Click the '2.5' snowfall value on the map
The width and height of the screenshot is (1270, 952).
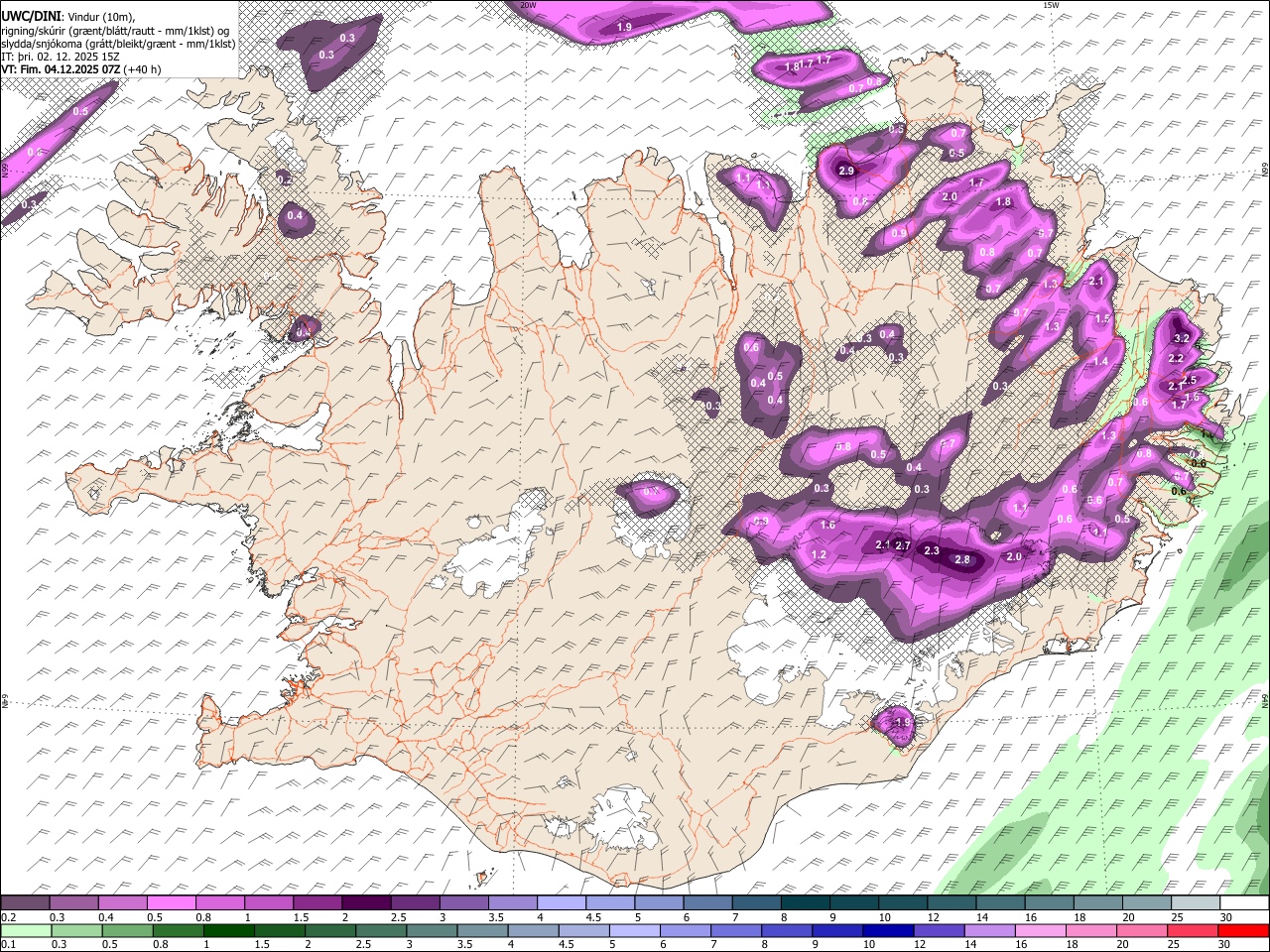pos(1190,380)
